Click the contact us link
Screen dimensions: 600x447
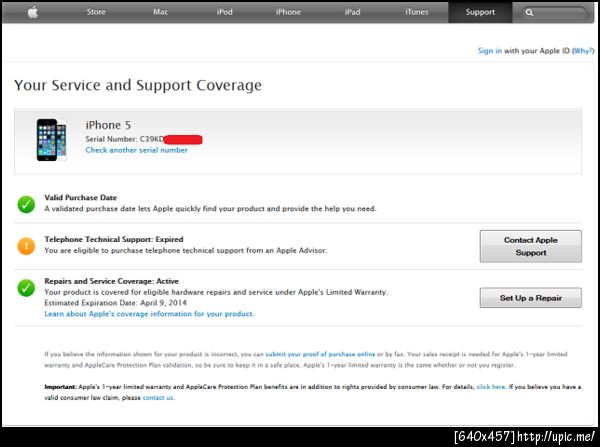(x=158, y=398)
